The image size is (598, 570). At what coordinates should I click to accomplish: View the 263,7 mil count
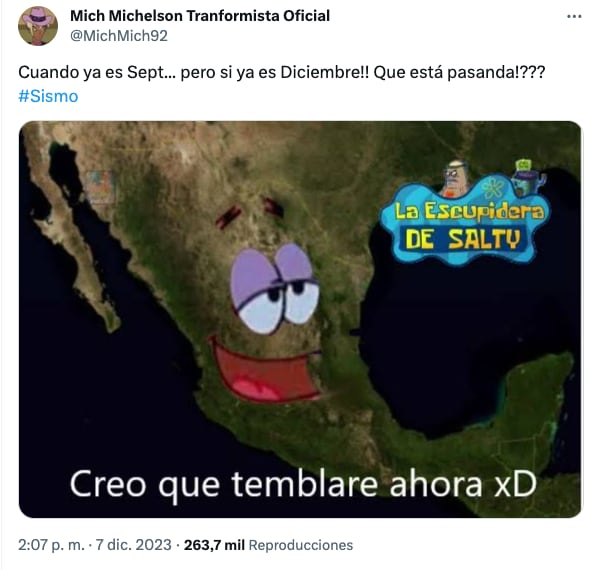pos(214,545)
